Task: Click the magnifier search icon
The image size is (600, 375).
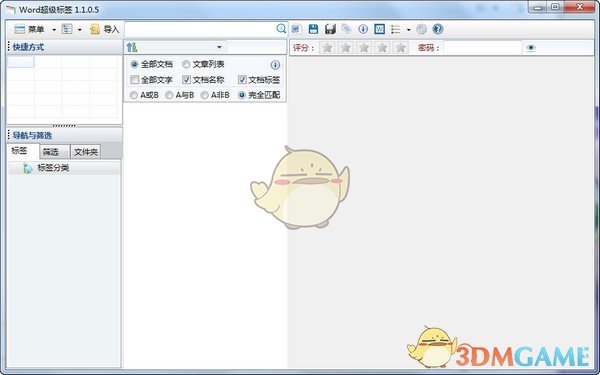Action: click(281, 28)
